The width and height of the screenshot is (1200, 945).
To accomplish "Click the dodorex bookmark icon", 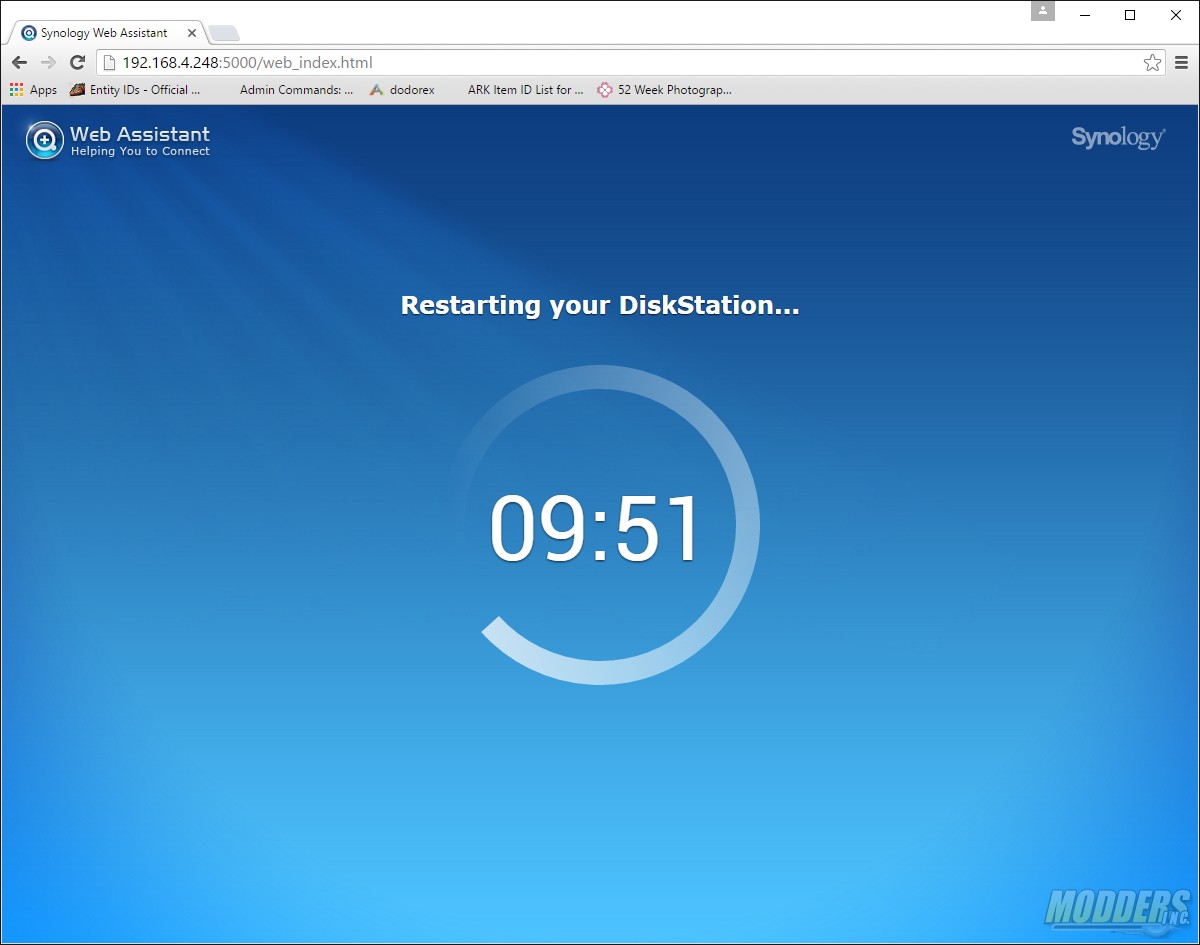I will pos(376,90).
